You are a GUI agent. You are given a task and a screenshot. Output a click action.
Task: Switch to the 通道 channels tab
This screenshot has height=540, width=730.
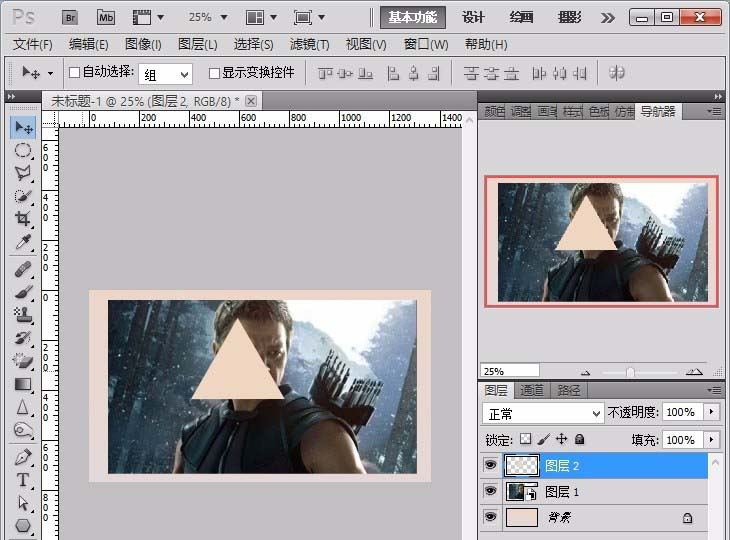coord(532,390)
